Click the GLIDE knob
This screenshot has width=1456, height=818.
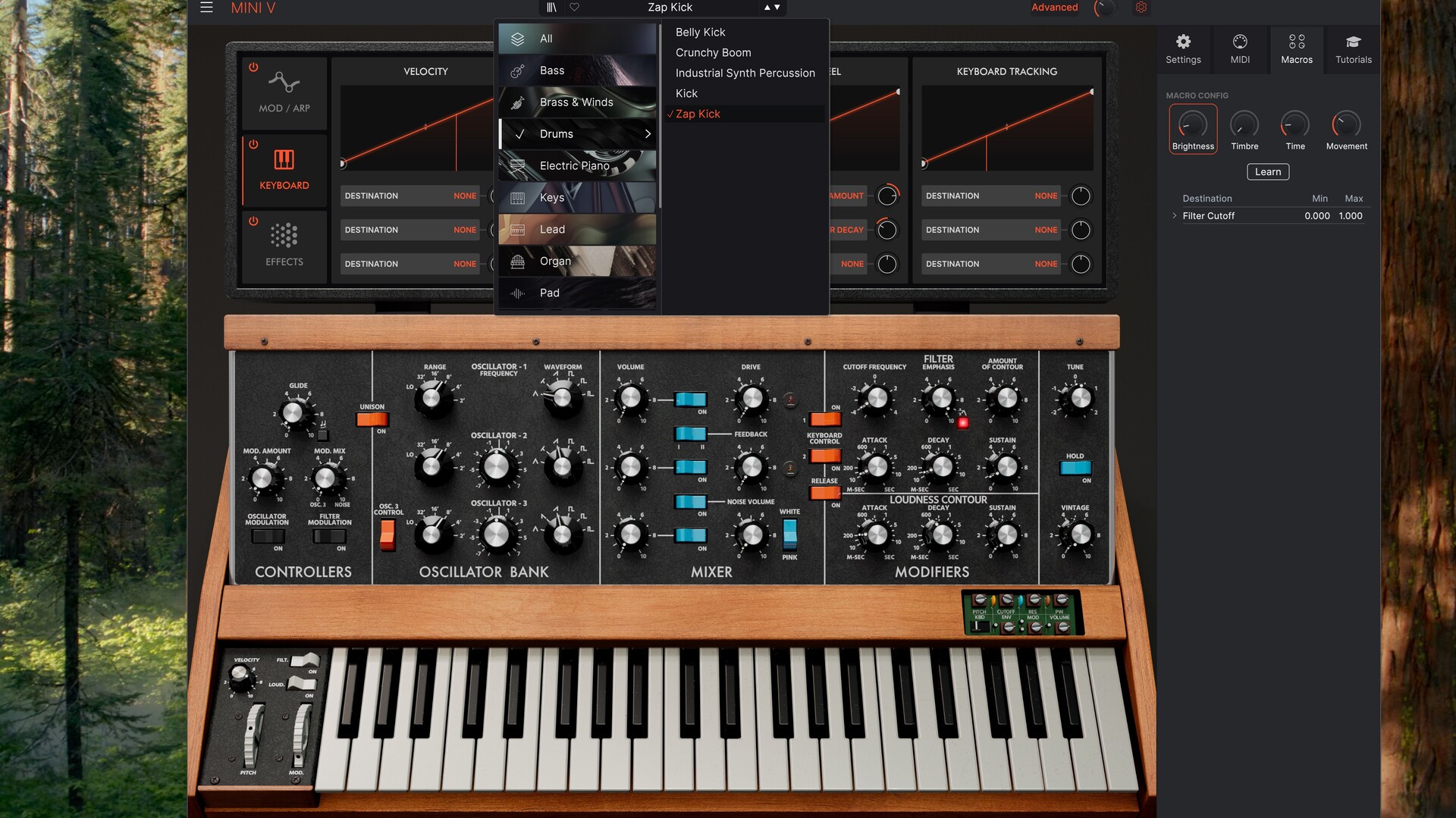coord(292,413)
